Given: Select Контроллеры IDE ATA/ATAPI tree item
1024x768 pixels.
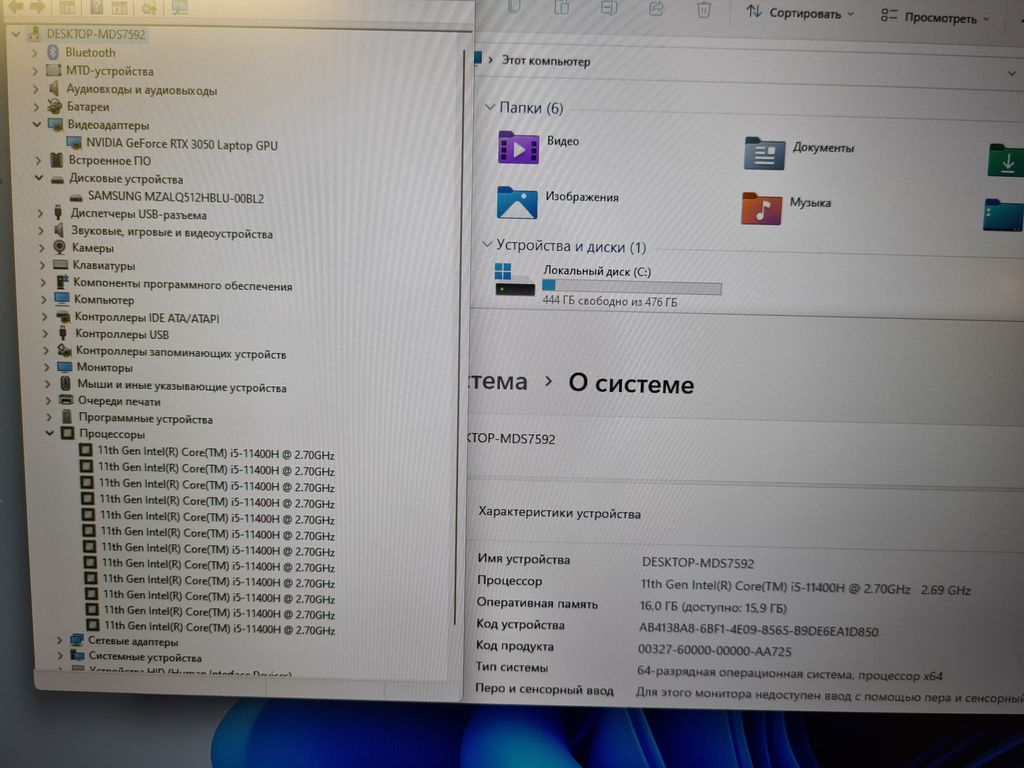Looking at the screenshot, I should pos(147,317).
